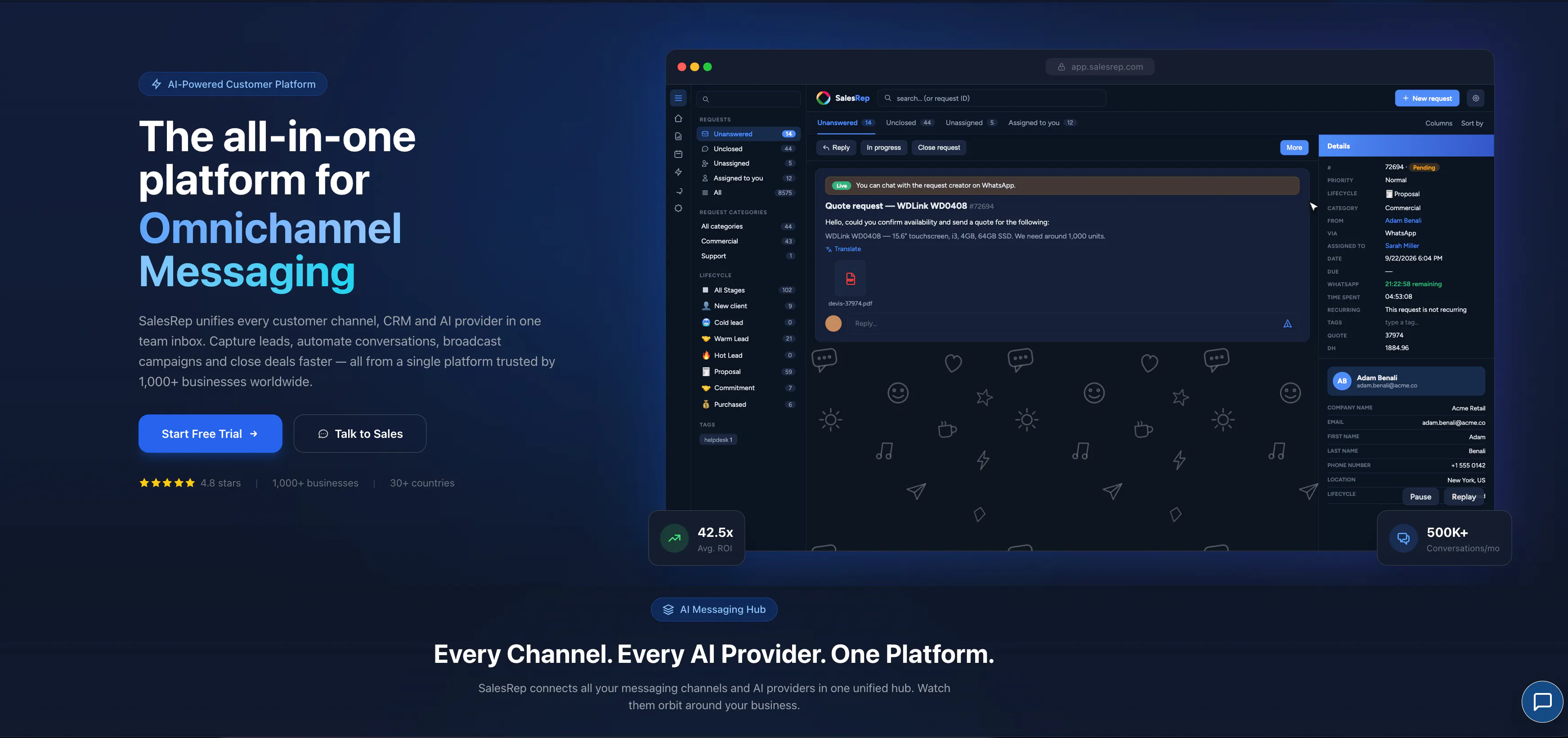This screenshot has width=1568, height=738.
Task: Select Unclosed in the Requests sidebar
Action: [748, 148]
